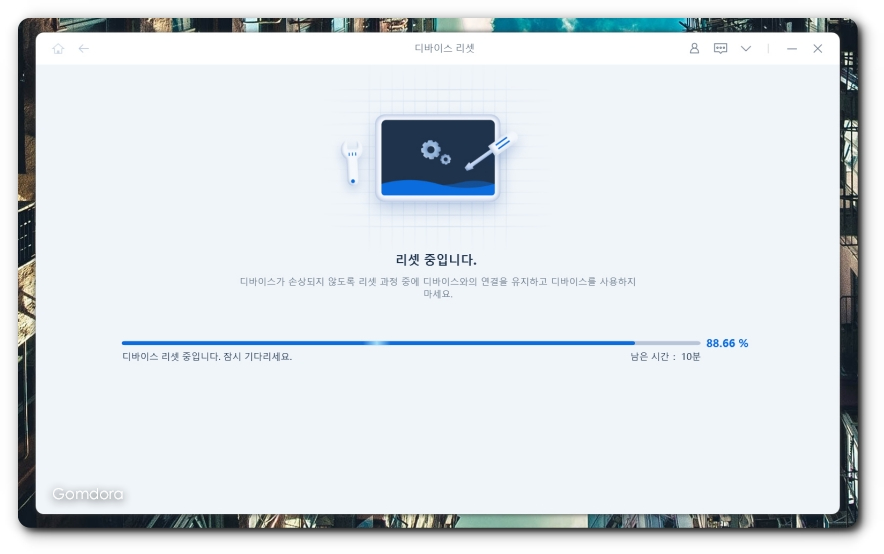Viewport: 884px width, 554px height.
Task: Click the 남은 시간 : 10분 text
Action: [665, 357]
